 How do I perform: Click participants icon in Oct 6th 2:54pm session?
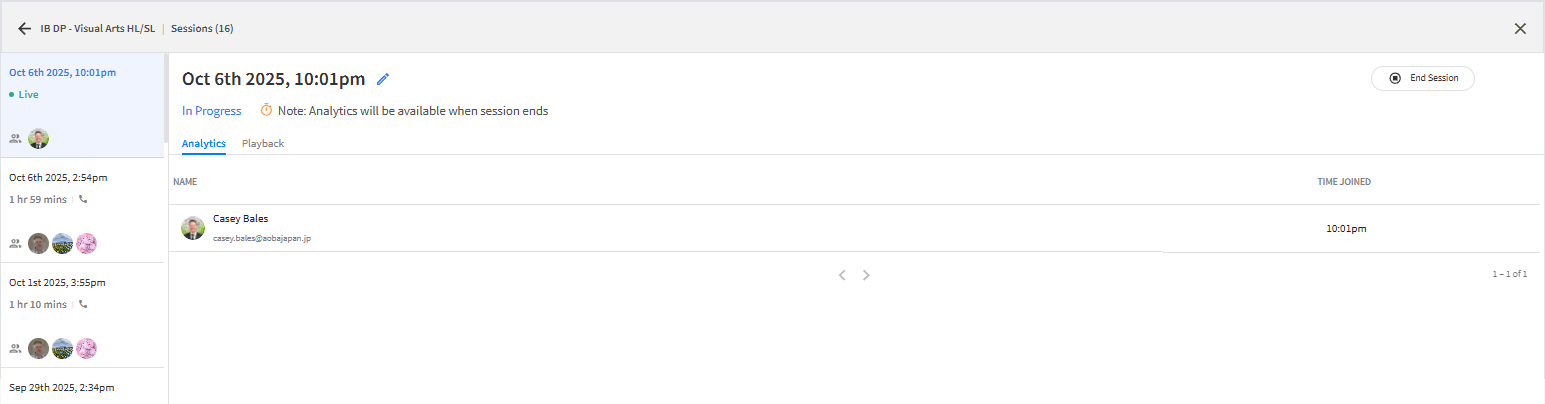coord(15,243)
